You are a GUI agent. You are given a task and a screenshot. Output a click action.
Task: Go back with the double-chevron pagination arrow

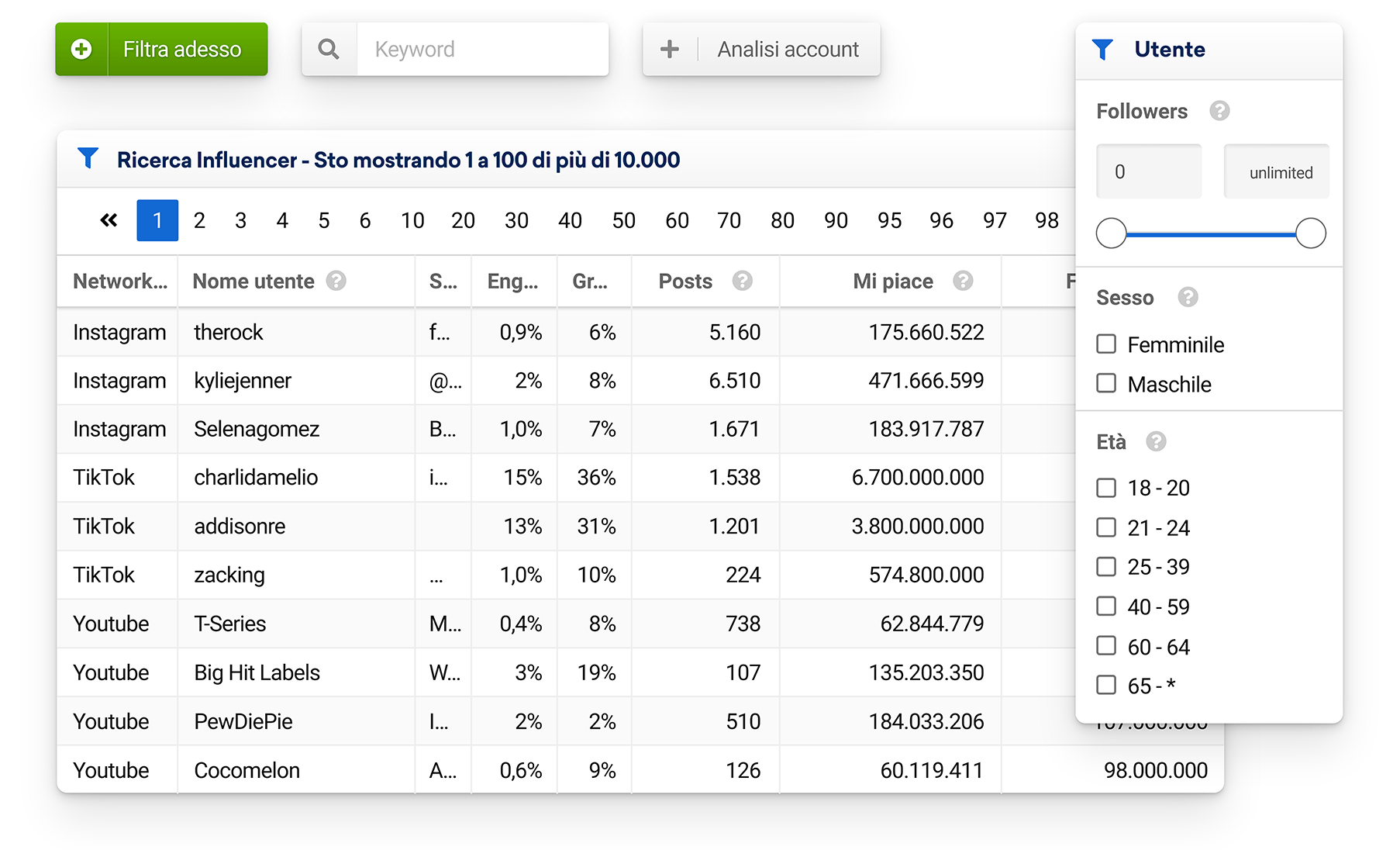point(109,221)
